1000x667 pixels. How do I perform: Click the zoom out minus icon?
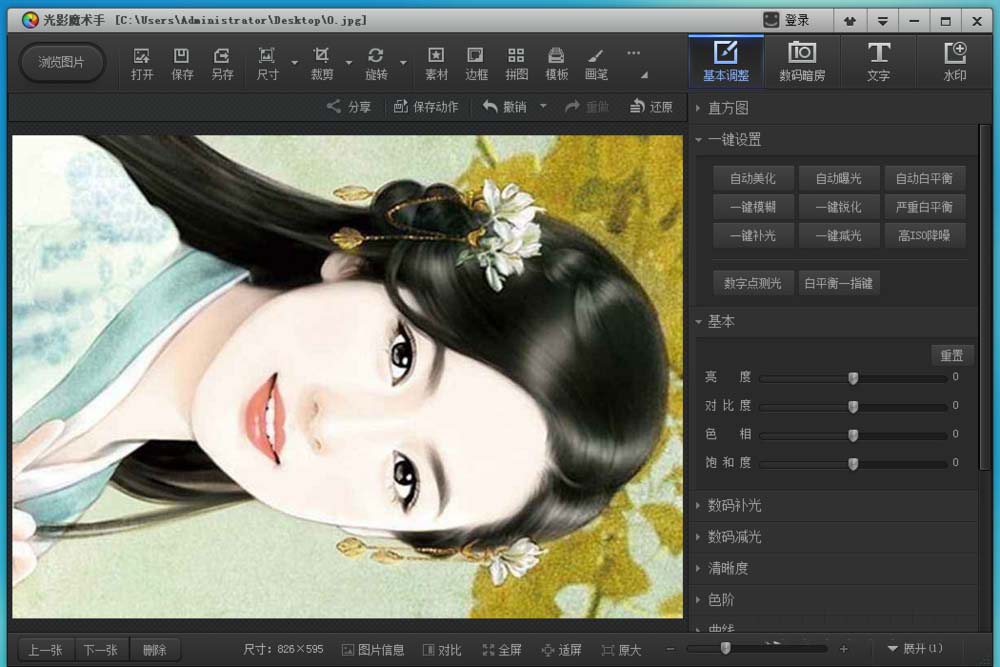tap(670, 649)
